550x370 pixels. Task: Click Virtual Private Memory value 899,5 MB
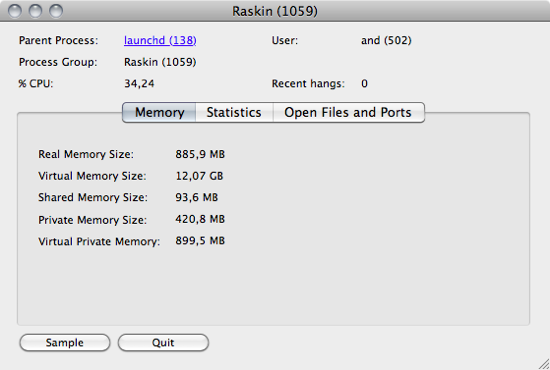point(200,241)
